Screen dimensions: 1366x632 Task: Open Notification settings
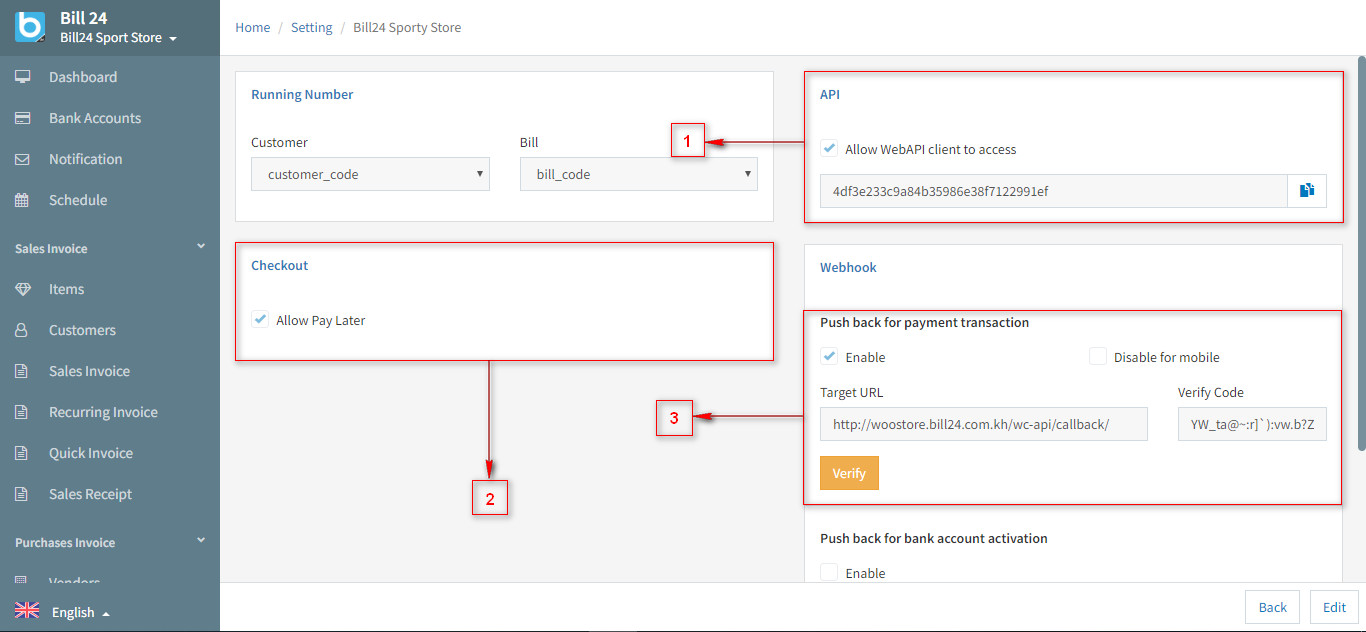[85, 158]
